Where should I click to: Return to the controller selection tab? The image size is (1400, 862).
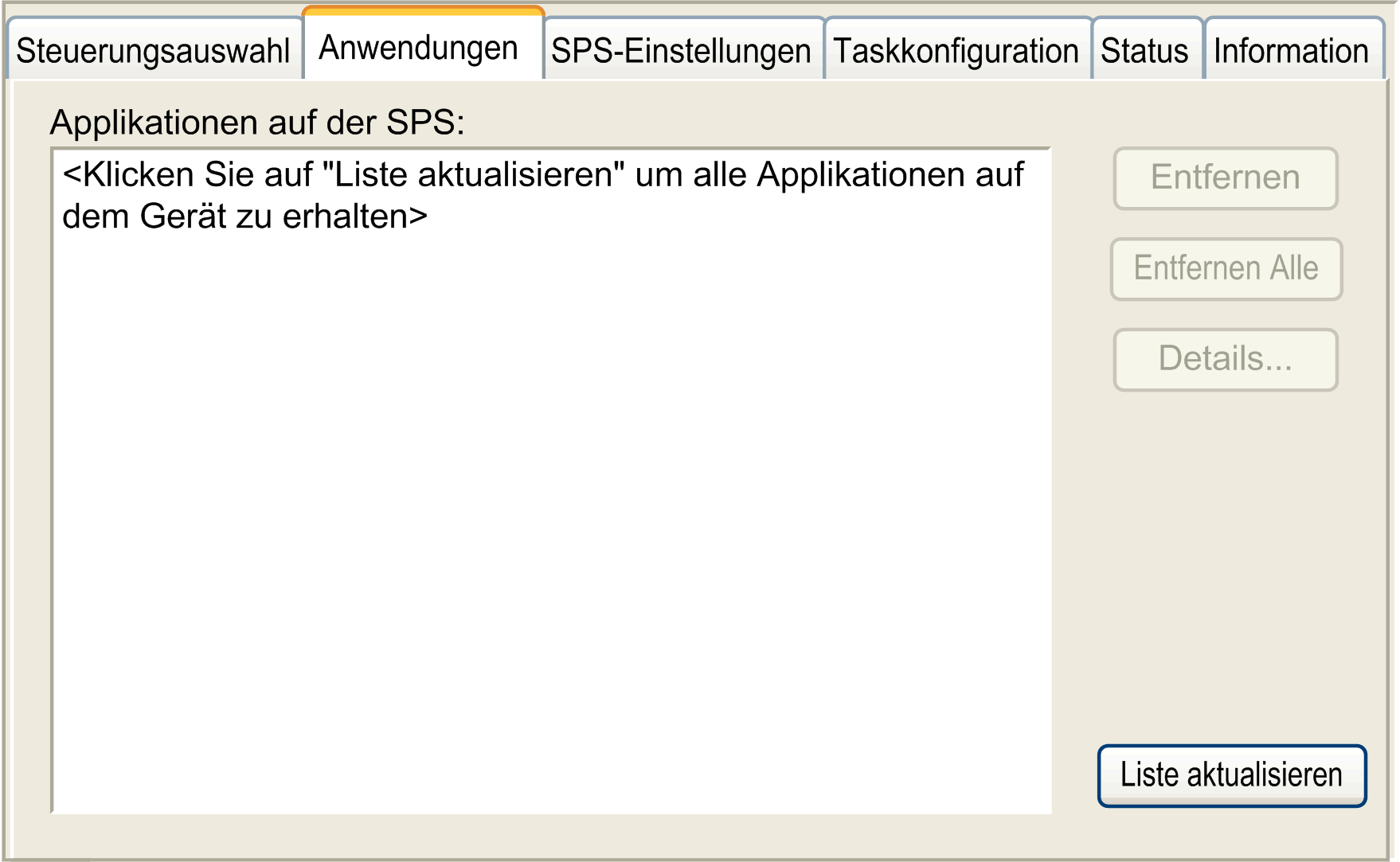click(153, 51)
